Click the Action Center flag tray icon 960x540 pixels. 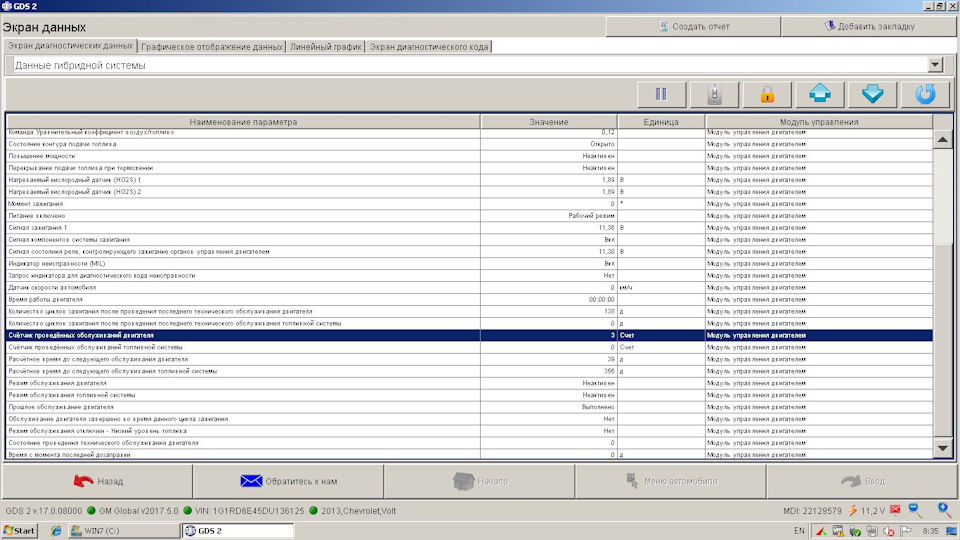[x=906, y=531]
